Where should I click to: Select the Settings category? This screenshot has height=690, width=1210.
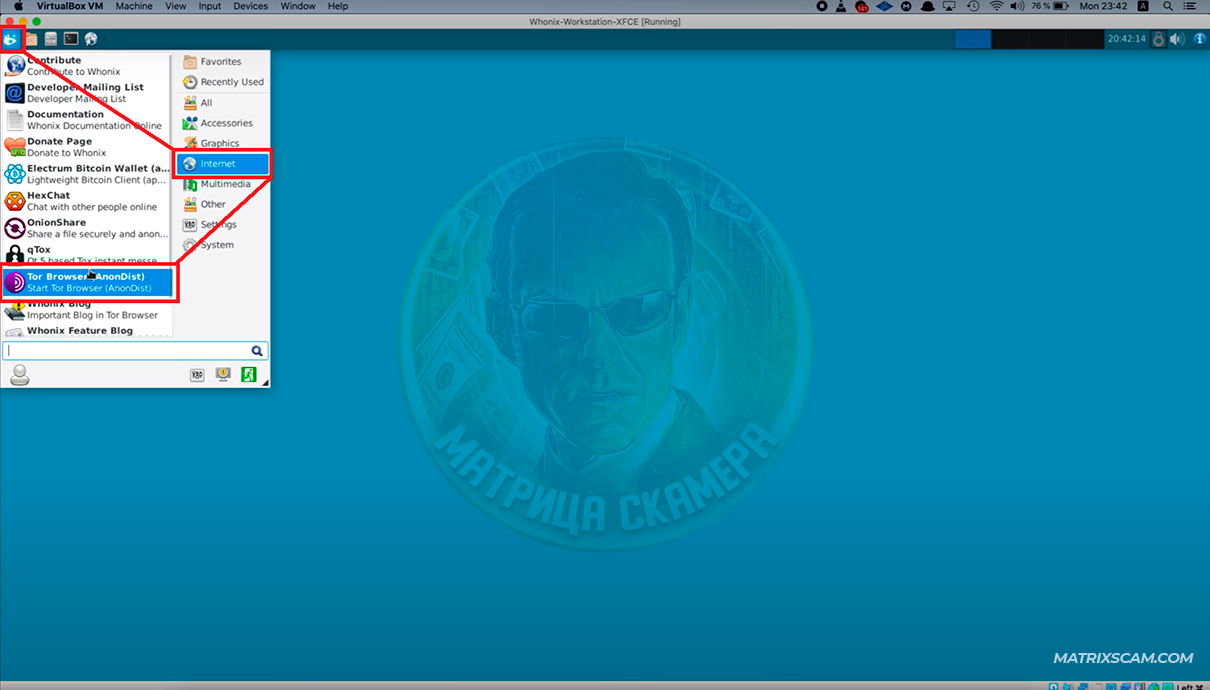click(223, 225)
